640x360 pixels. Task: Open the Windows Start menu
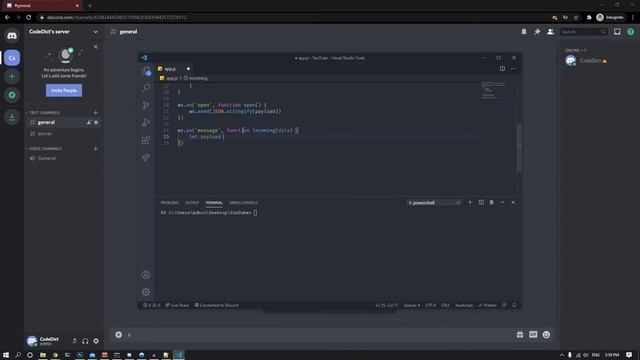point(6,355)
